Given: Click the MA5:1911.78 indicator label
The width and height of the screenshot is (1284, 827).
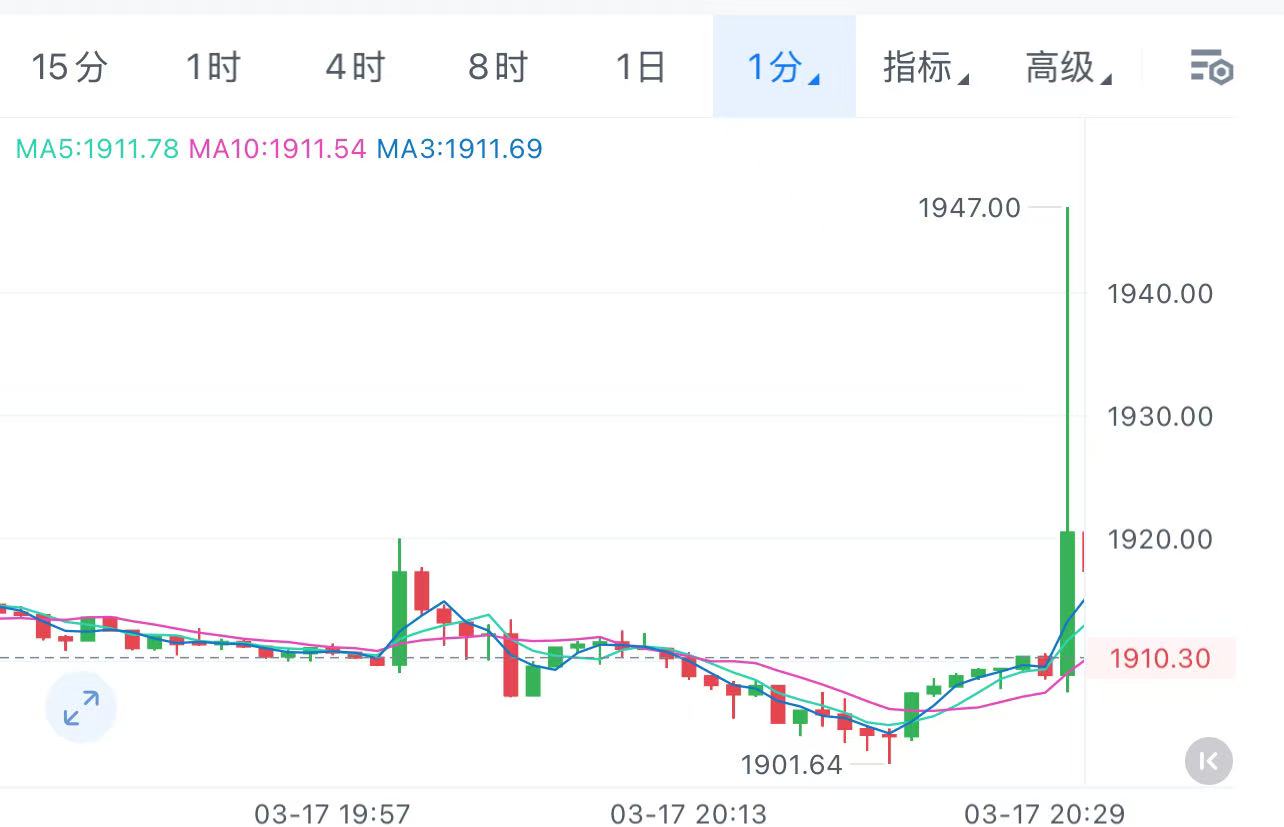Looking at the screenshot, I should coord(97,149).
